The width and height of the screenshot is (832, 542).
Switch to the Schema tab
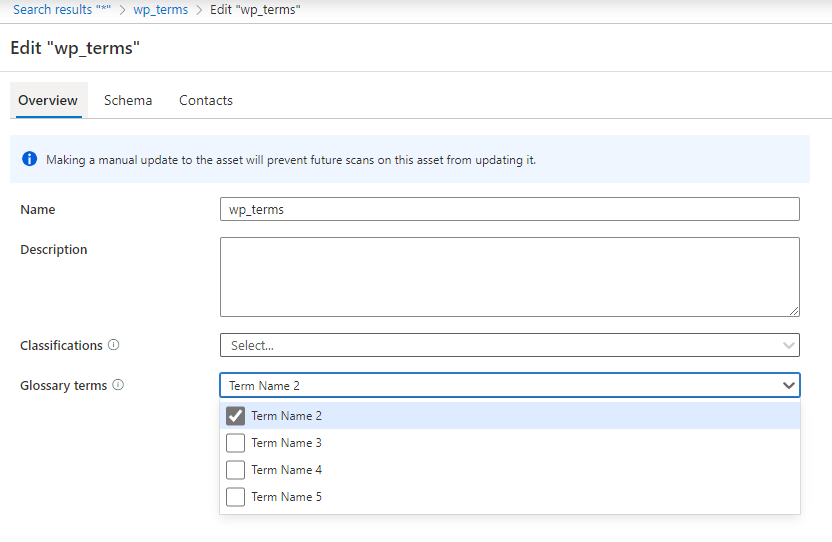(x=128, y=100)
